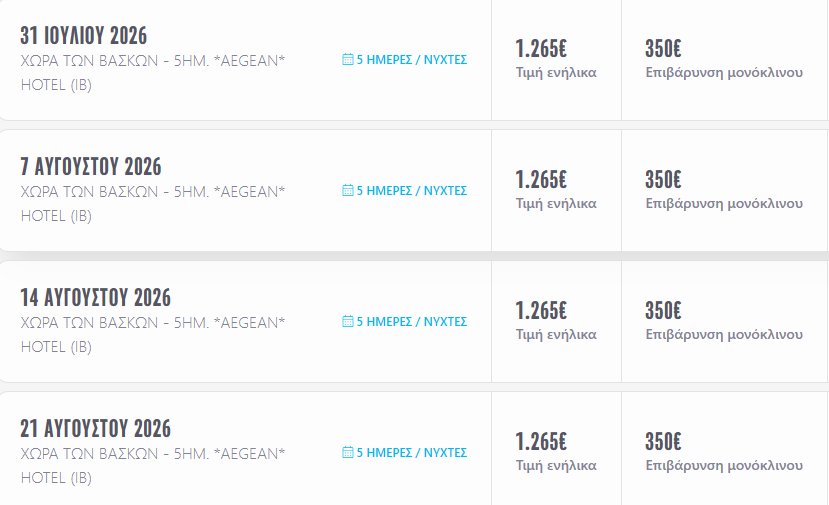
Task: Click calendar icon in 31 Ιουλίου row
Action: point(348,60)
